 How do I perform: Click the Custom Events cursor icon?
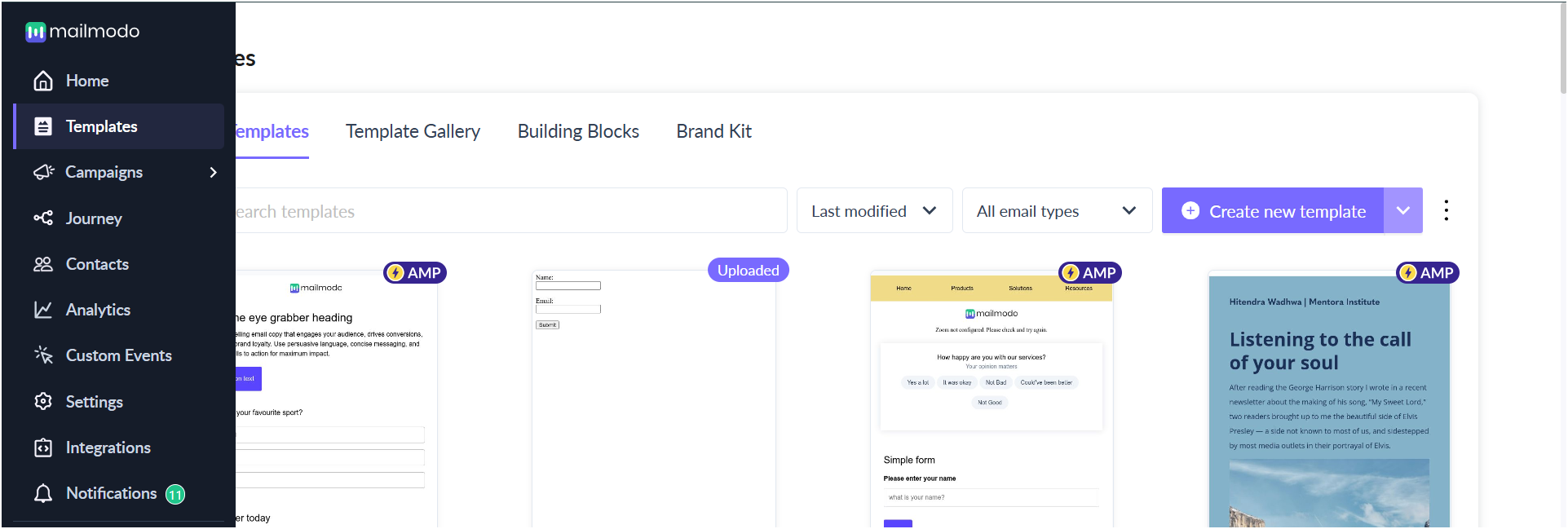tap(43, 355)
